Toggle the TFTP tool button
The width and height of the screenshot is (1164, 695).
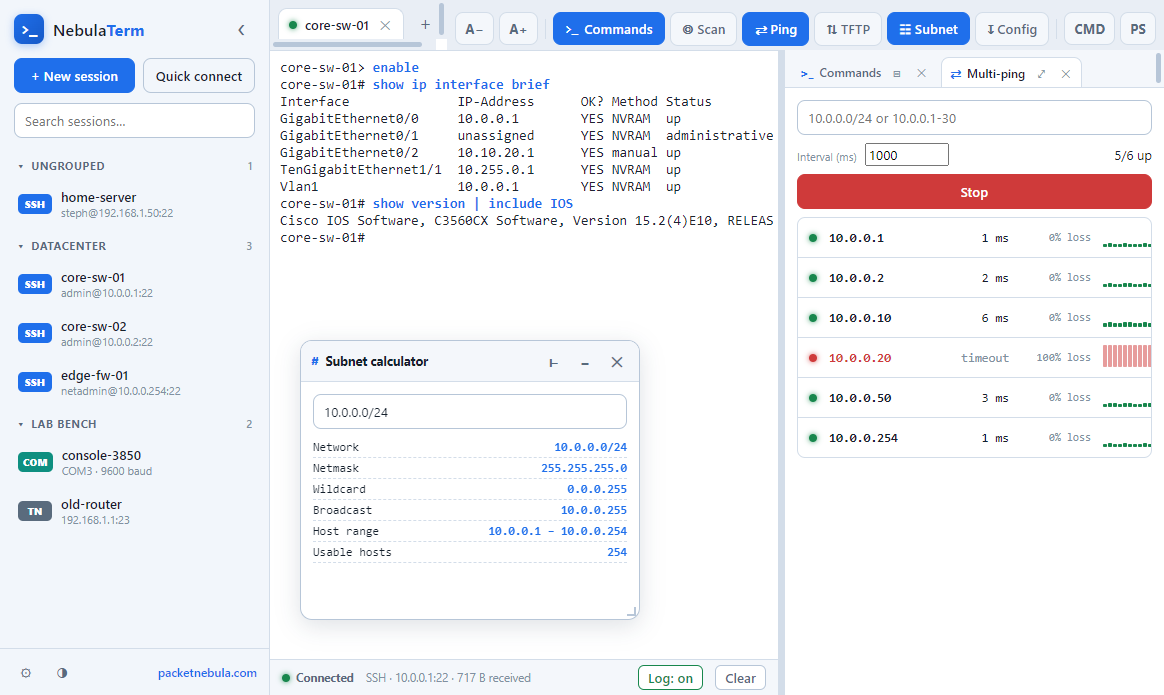[848, 29]
